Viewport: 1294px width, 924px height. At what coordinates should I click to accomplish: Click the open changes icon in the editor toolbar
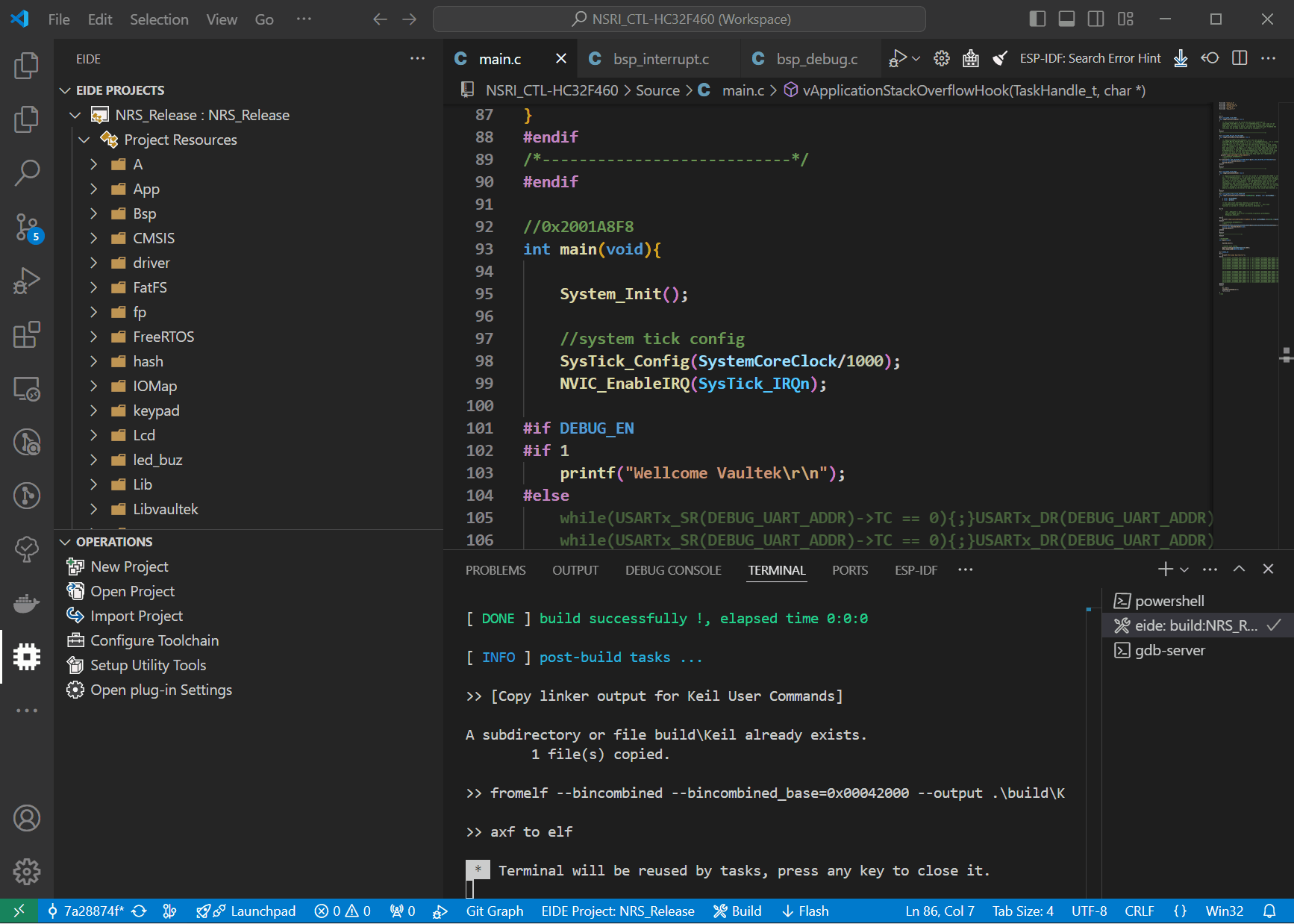[x=1210, y=58]
